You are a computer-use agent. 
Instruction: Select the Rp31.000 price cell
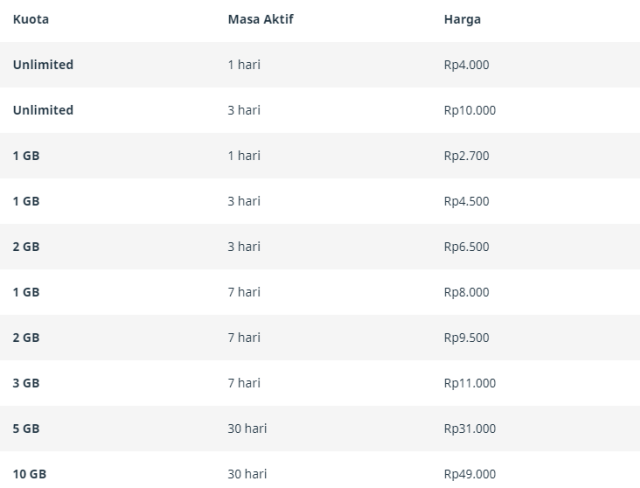coord(470,429)
